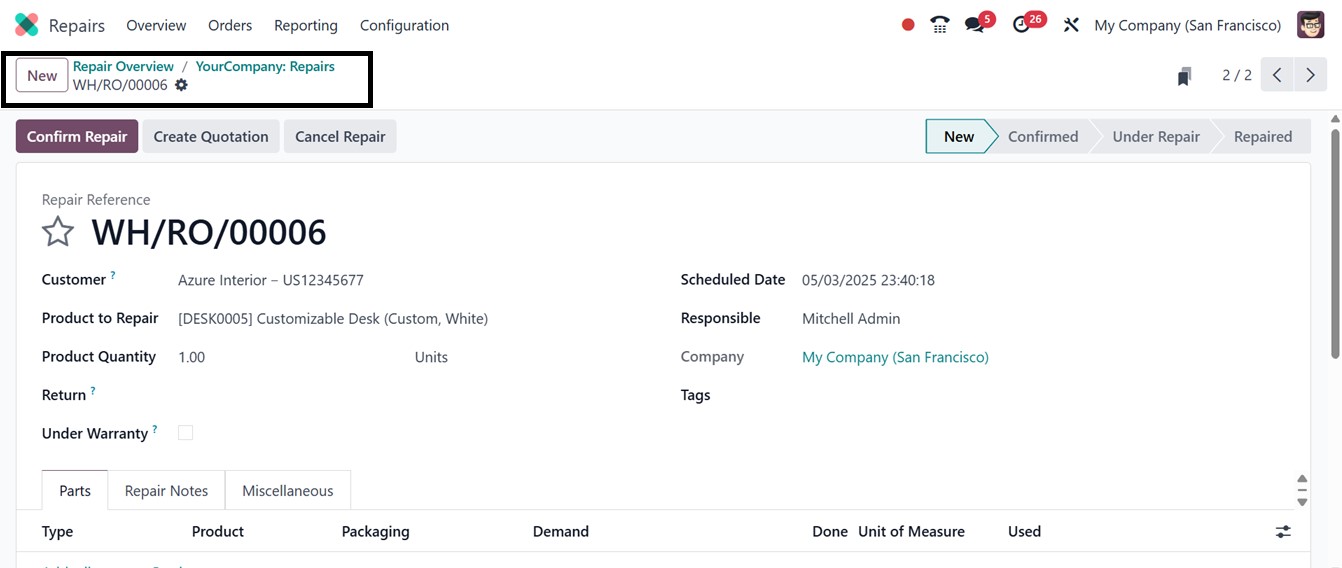Click the Odoo Repairs app logo icon
Image resolution: width=1342 pixels, height=568 pixels.
pos(27,25)
